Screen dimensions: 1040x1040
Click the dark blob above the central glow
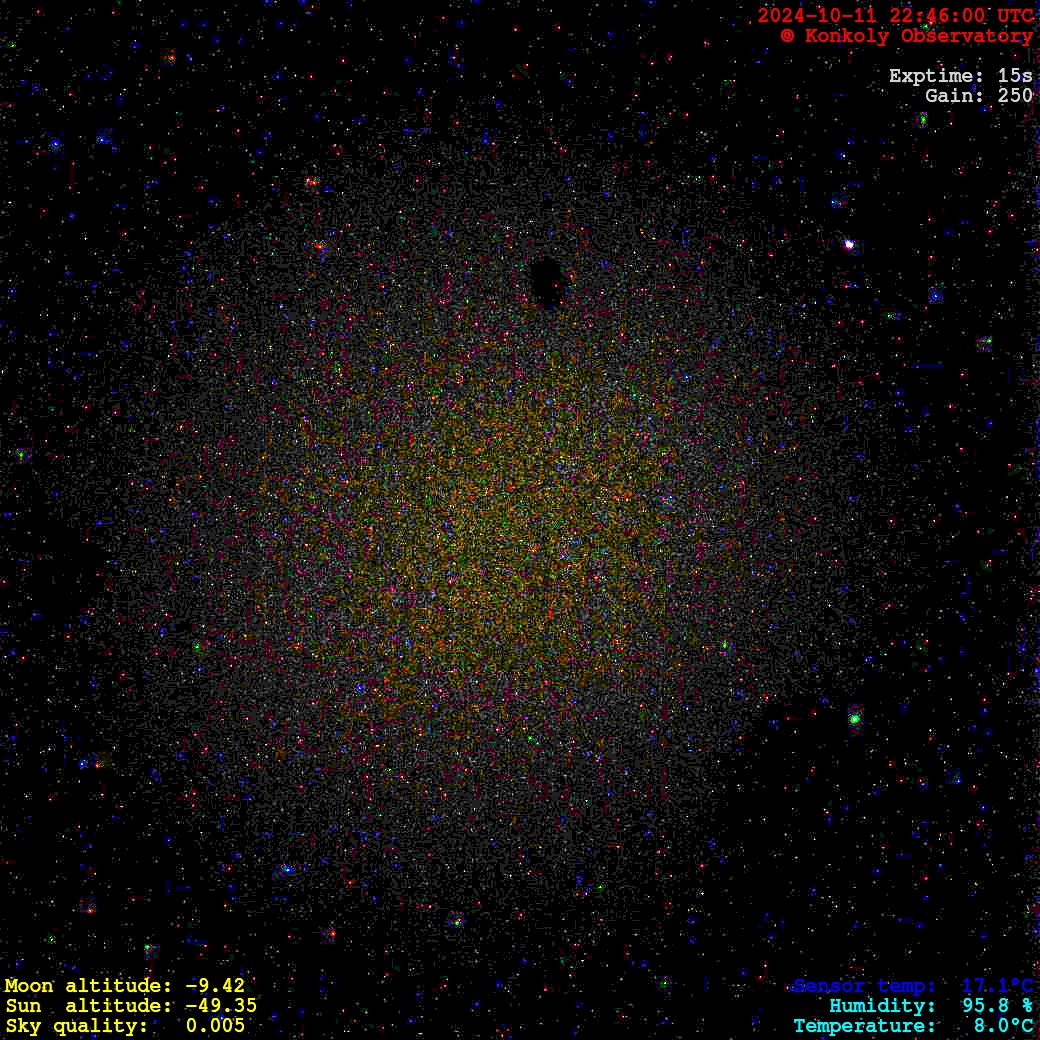point(546,280)
